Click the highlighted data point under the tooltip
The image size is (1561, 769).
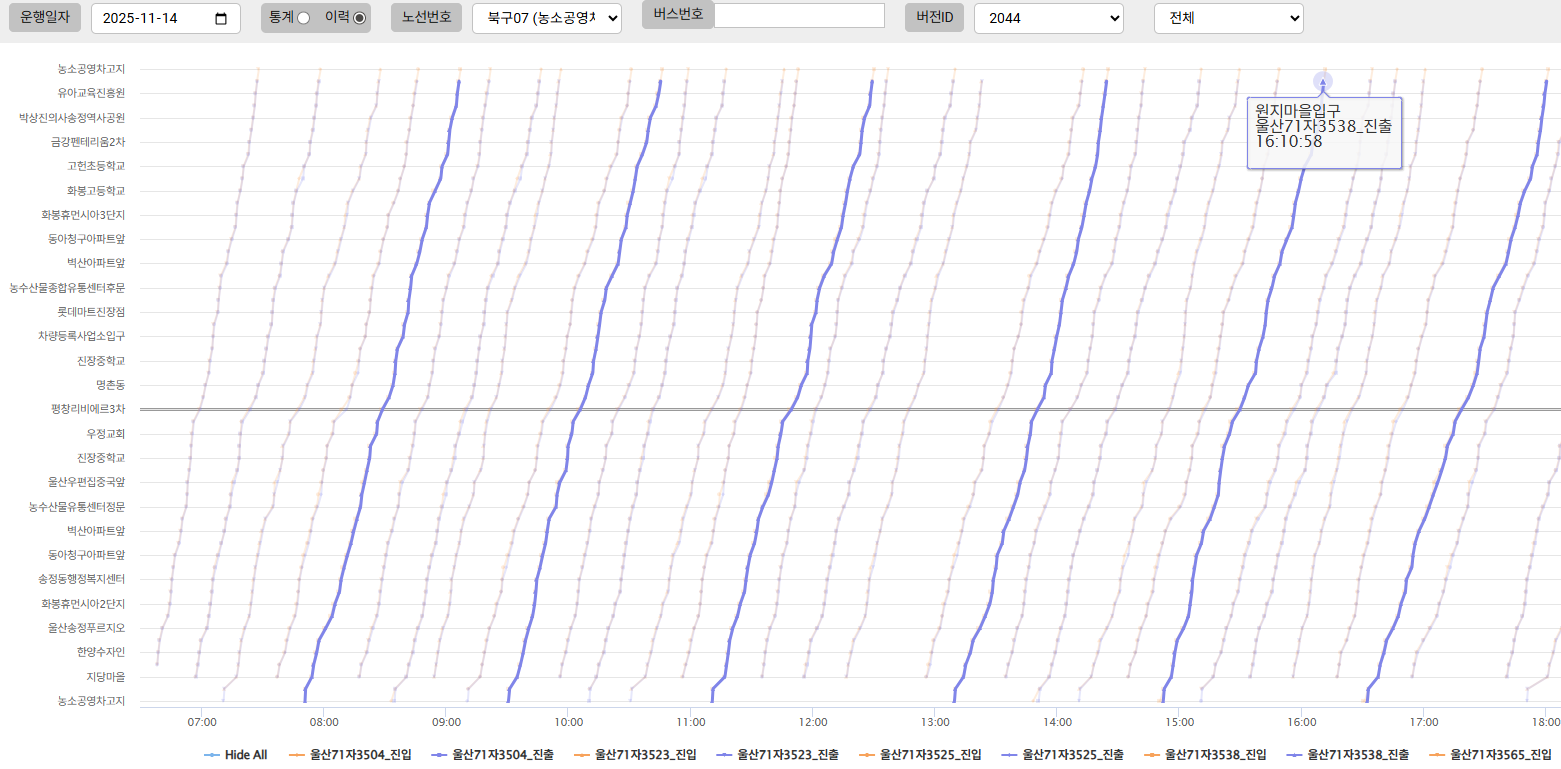[x=1323, y=82]
